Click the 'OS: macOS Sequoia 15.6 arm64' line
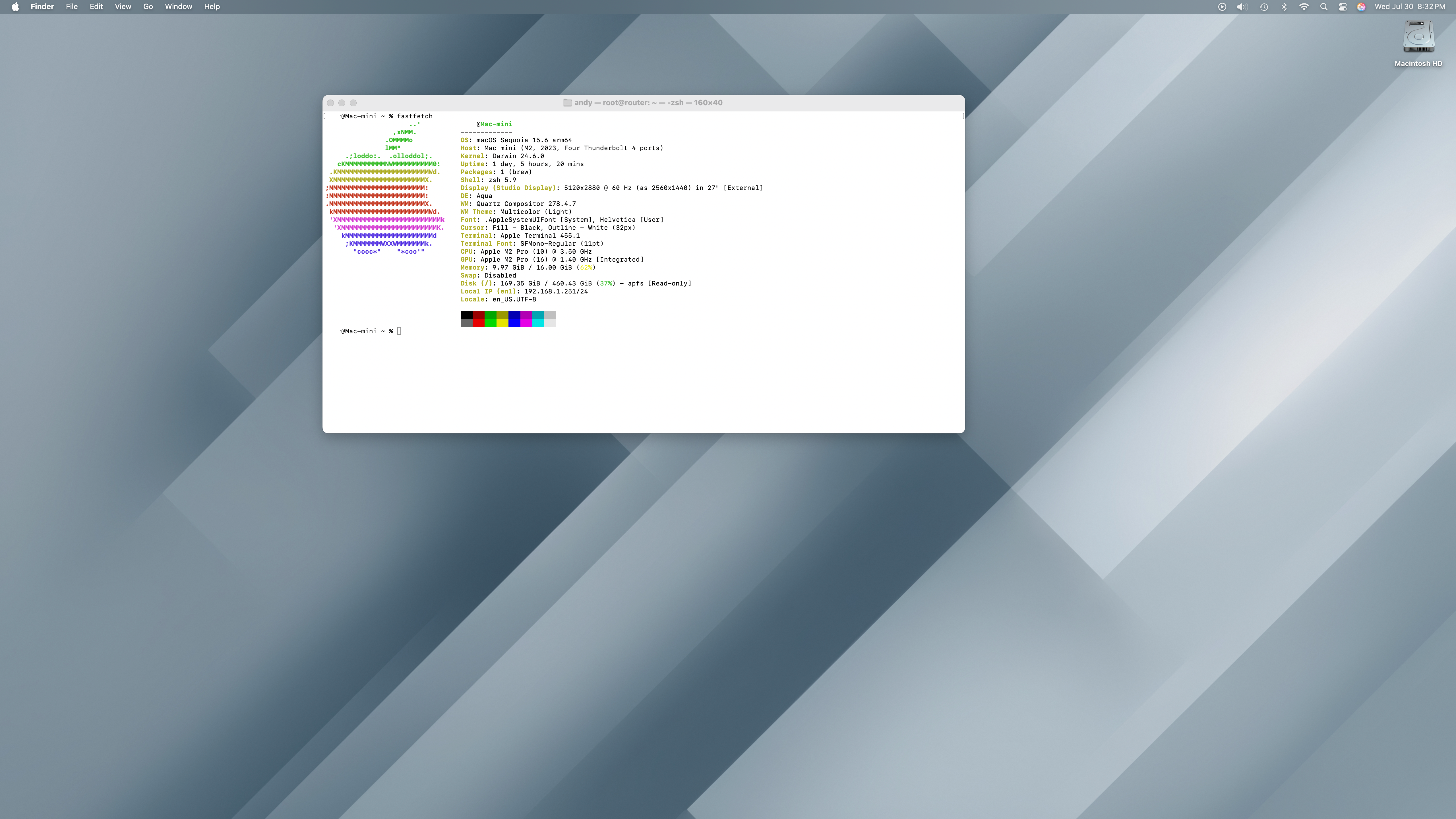Screen dimensions: 1456x819 click(x=516, y=140)
